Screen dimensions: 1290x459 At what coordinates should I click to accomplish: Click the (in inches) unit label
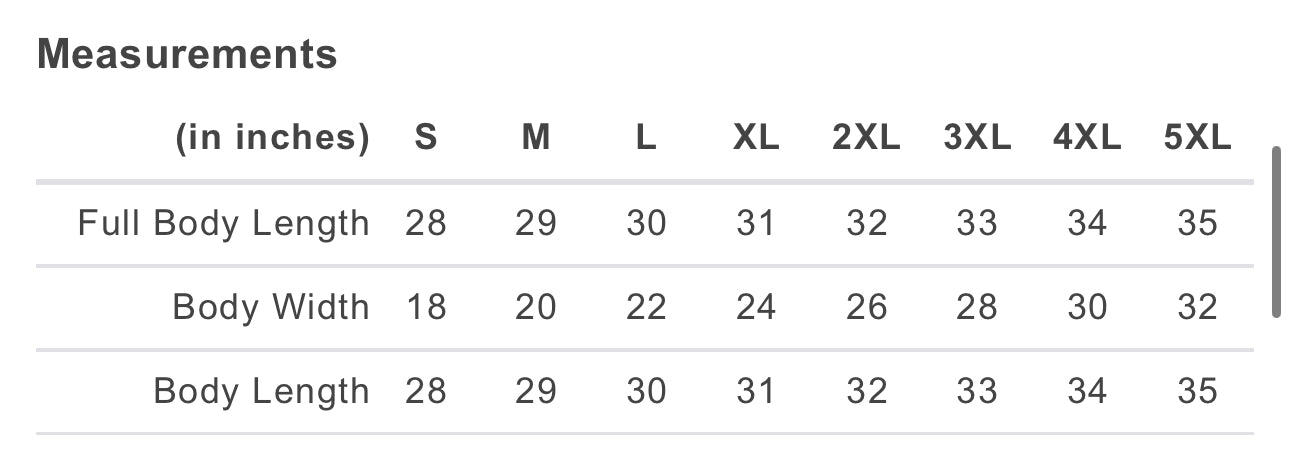(x=273, y=138)
